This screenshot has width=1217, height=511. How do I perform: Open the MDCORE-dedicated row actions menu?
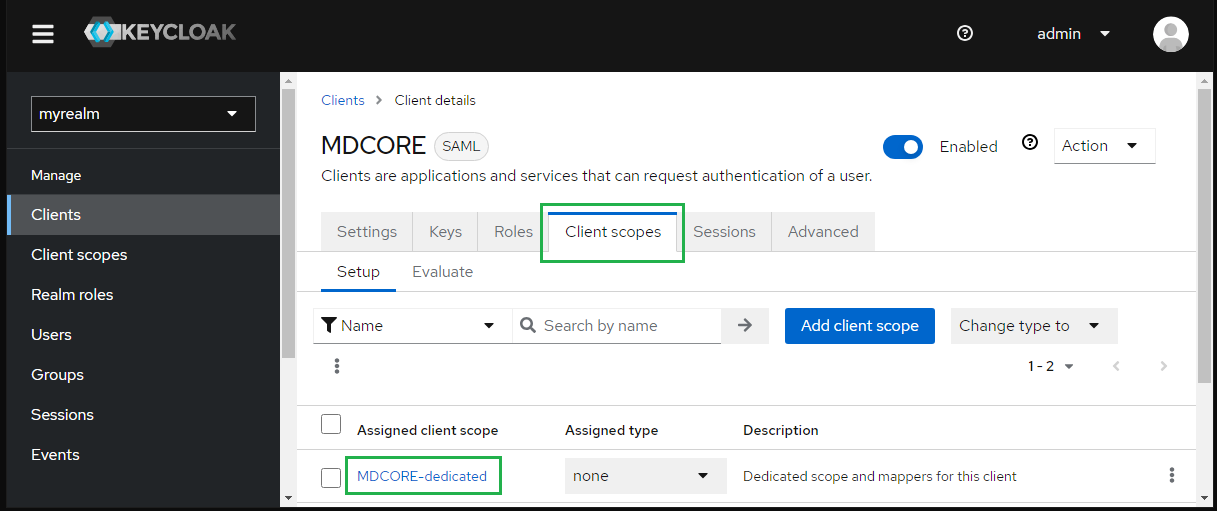[1172, 476]
